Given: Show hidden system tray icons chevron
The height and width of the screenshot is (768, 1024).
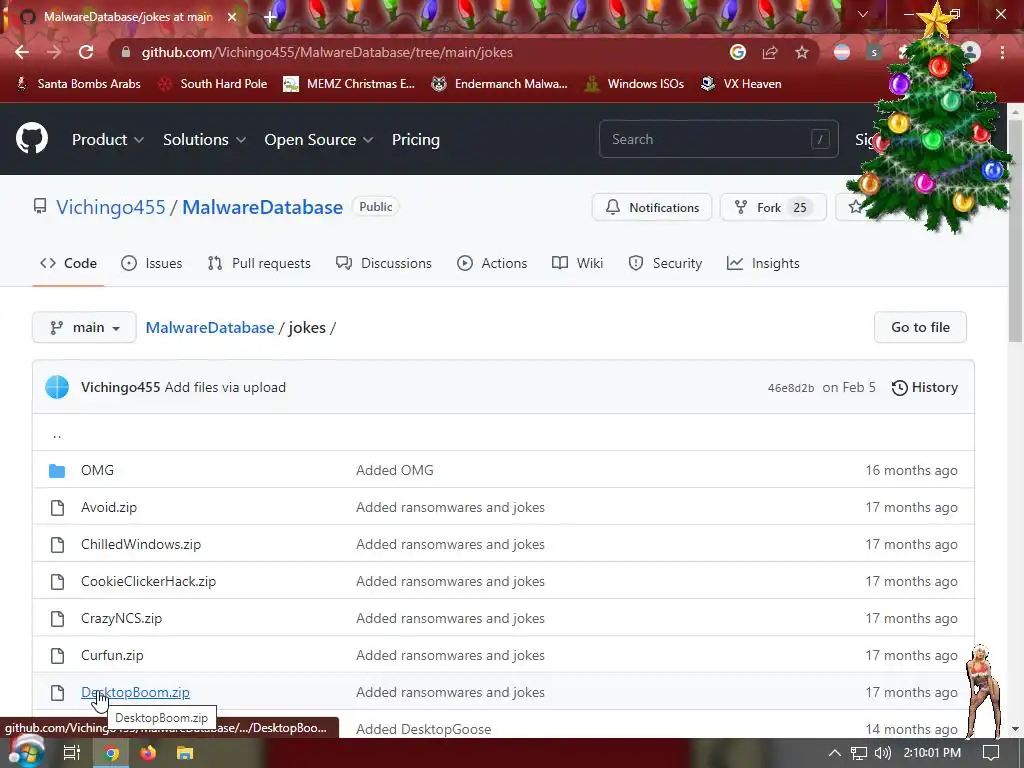Looking at the screenshot, I should point(835,753).
